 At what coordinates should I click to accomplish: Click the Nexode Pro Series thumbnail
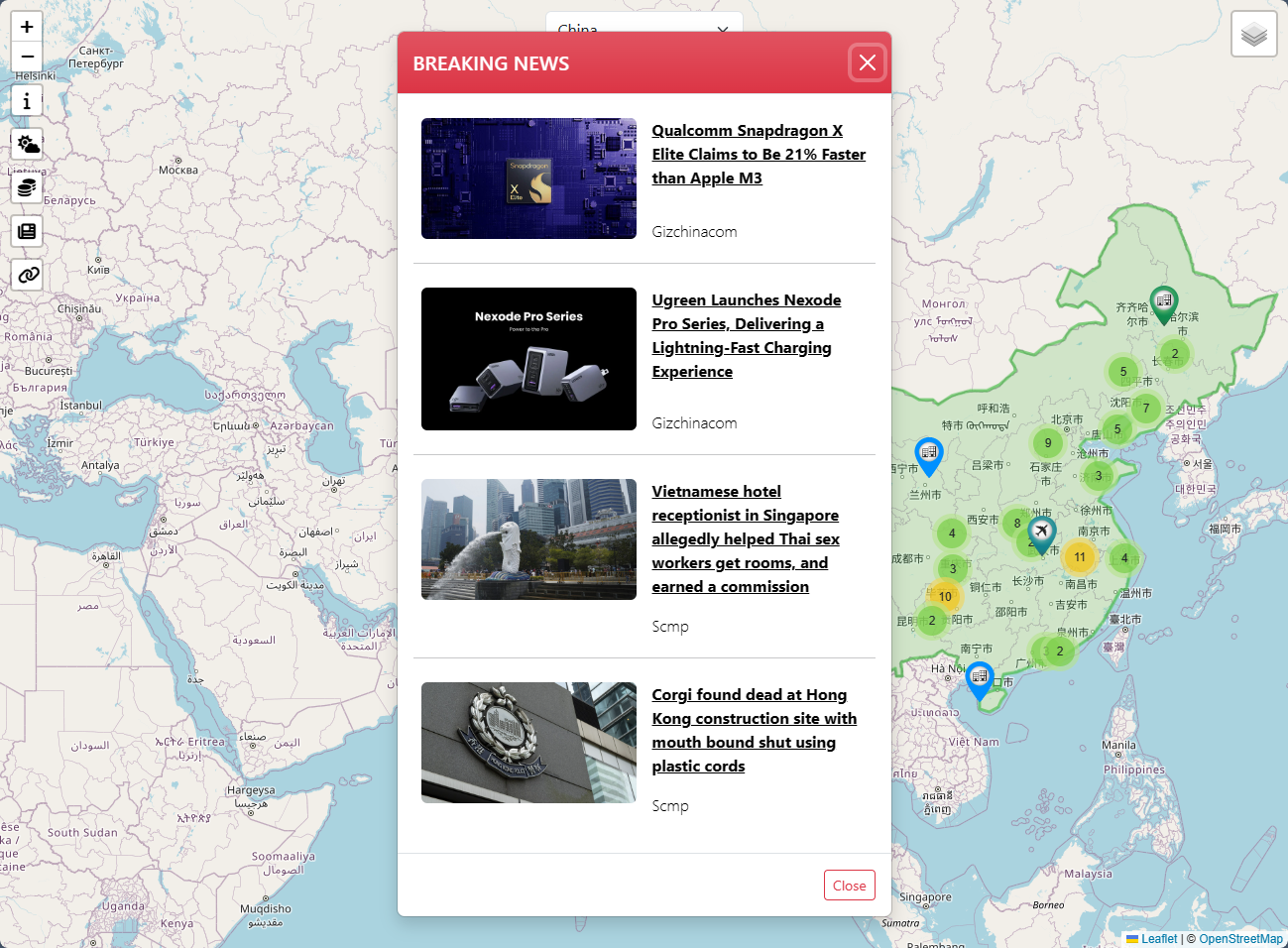528,359
